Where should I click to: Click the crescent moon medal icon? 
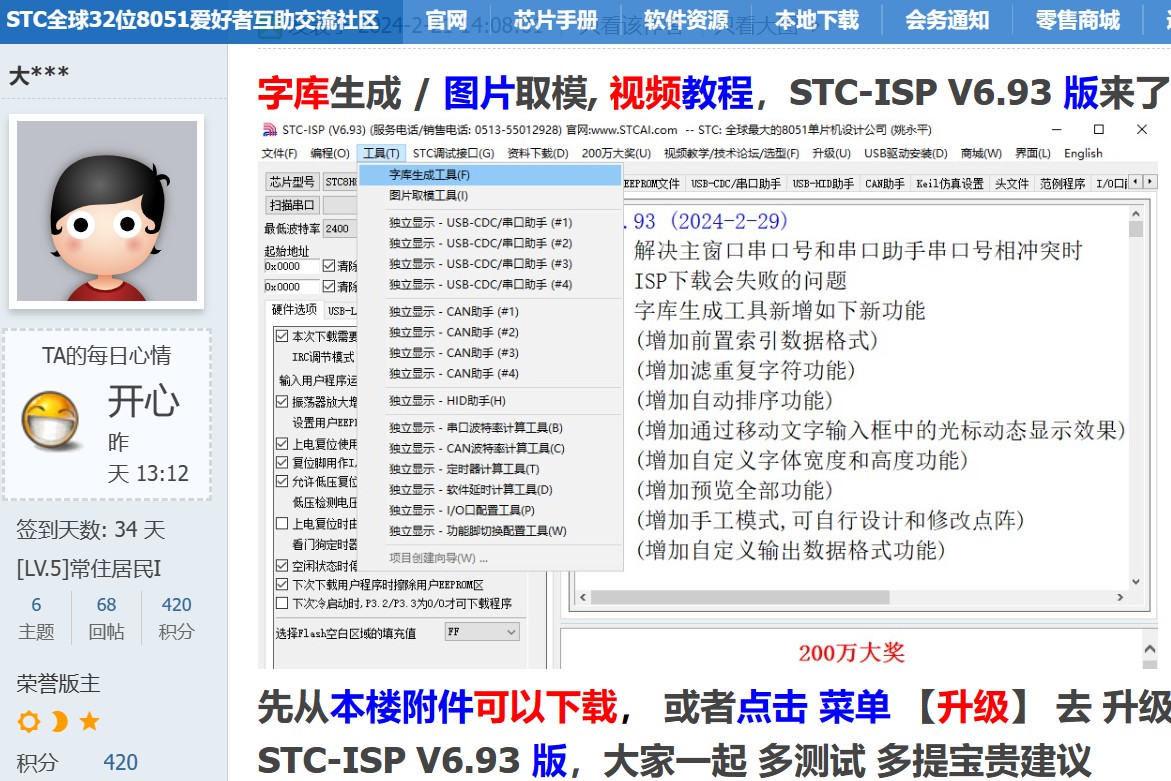tap(59, 721)
